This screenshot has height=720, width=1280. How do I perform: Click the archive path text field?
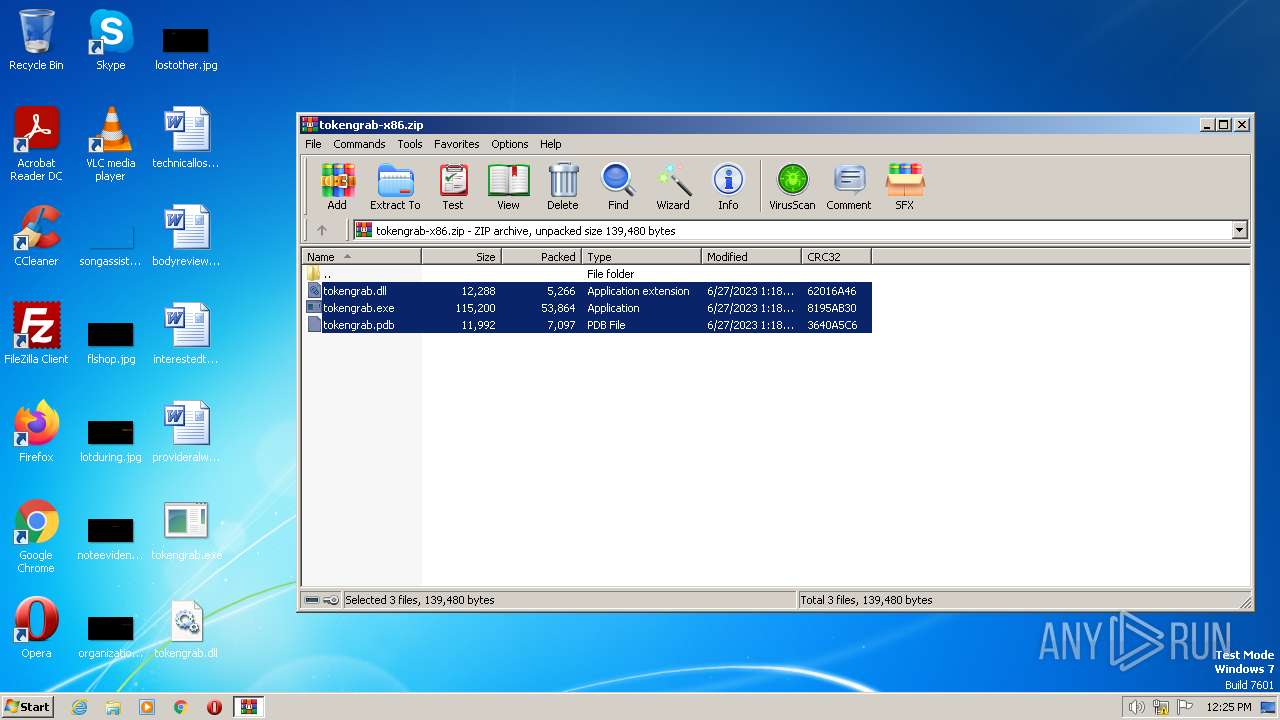(792, 230)
